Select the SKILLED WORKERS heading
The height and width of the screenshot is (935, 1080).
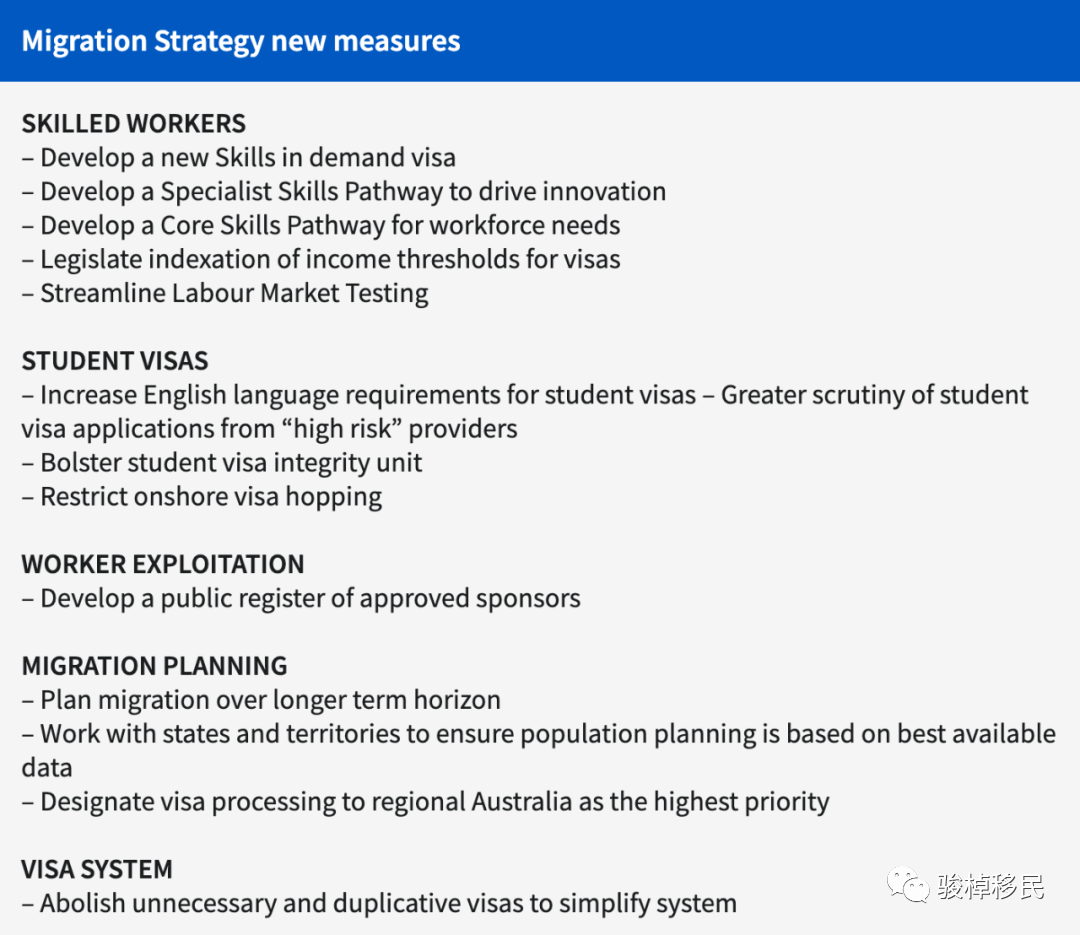[x=134, y=124]
